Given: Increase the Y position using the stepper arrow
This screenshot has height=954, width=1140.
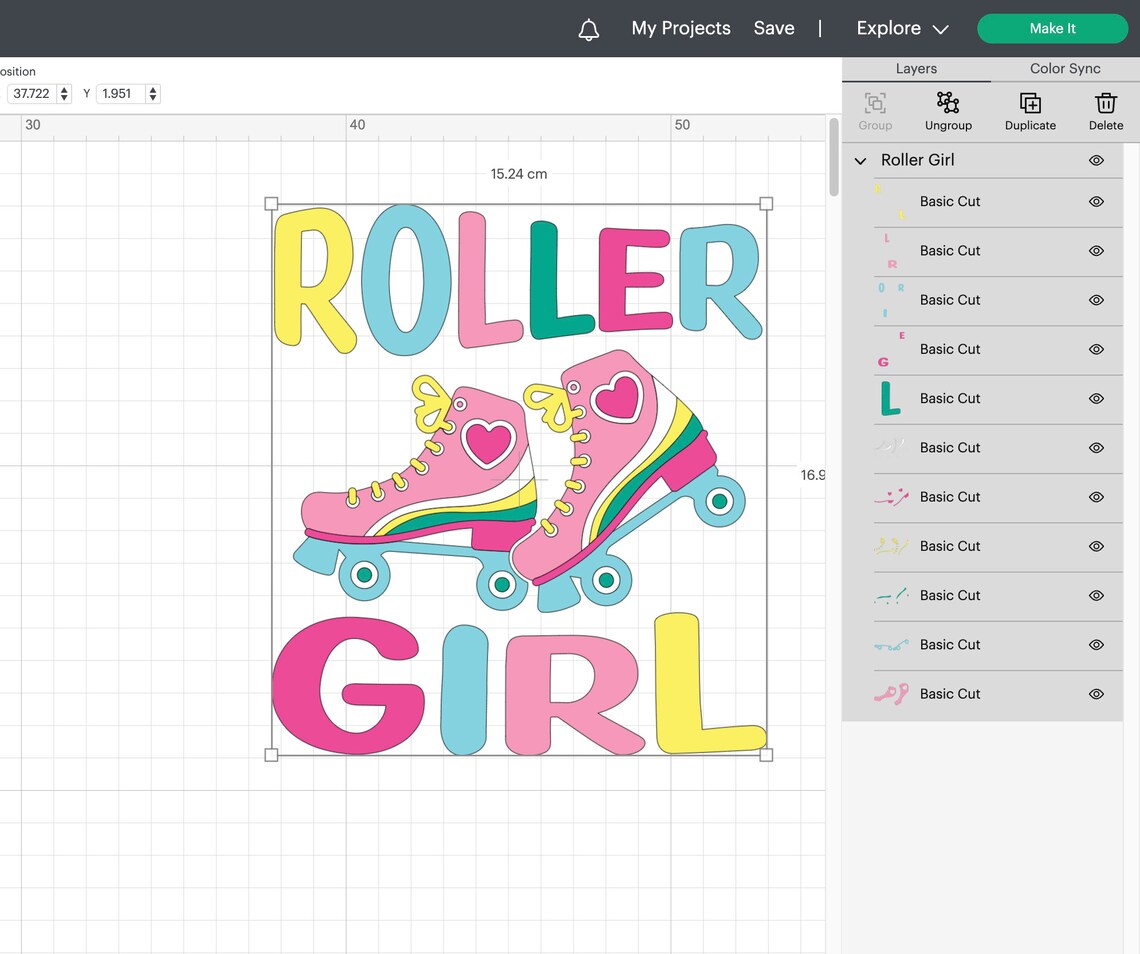Looking at the screenshot, I should tap(152, 89).
